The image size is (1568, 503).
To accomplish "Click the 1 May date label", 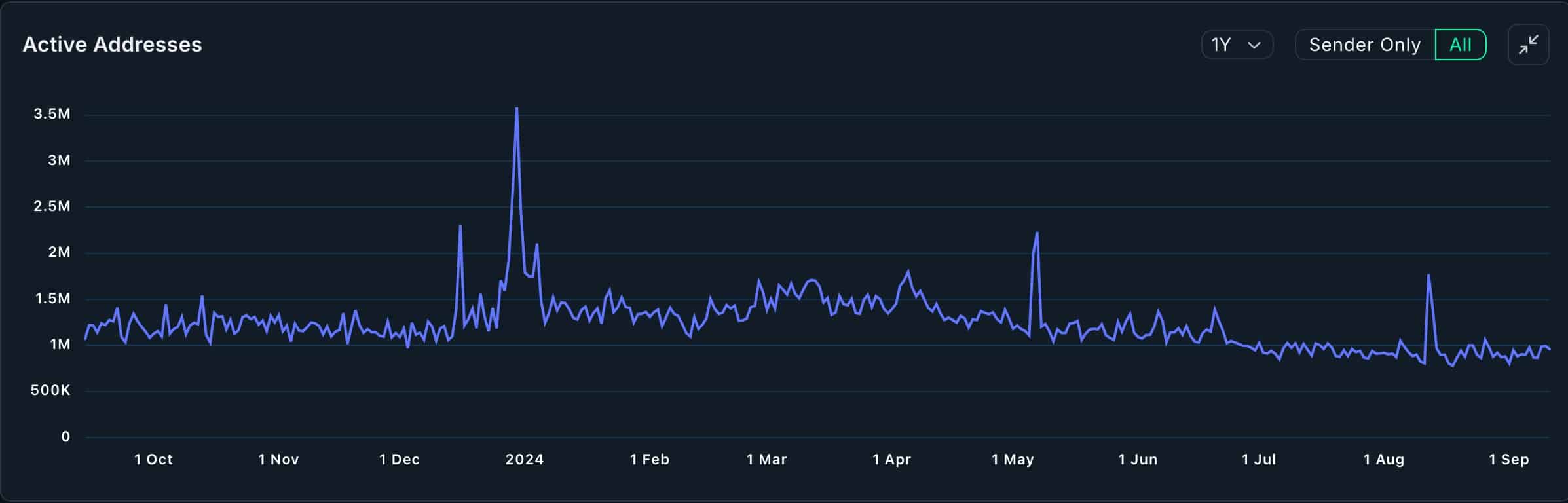I will [1013, 460].
